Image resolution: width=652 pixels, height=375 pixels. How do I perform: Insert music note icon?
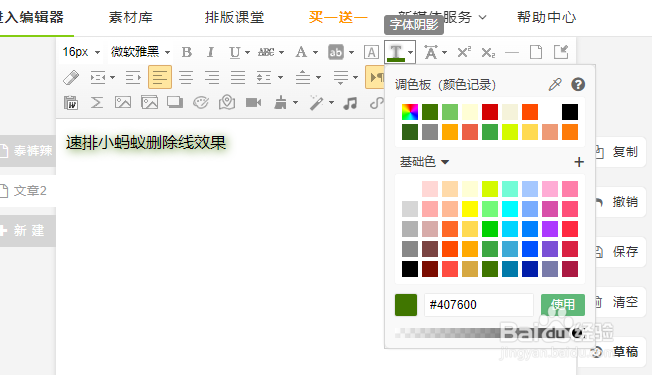point(350,103)
